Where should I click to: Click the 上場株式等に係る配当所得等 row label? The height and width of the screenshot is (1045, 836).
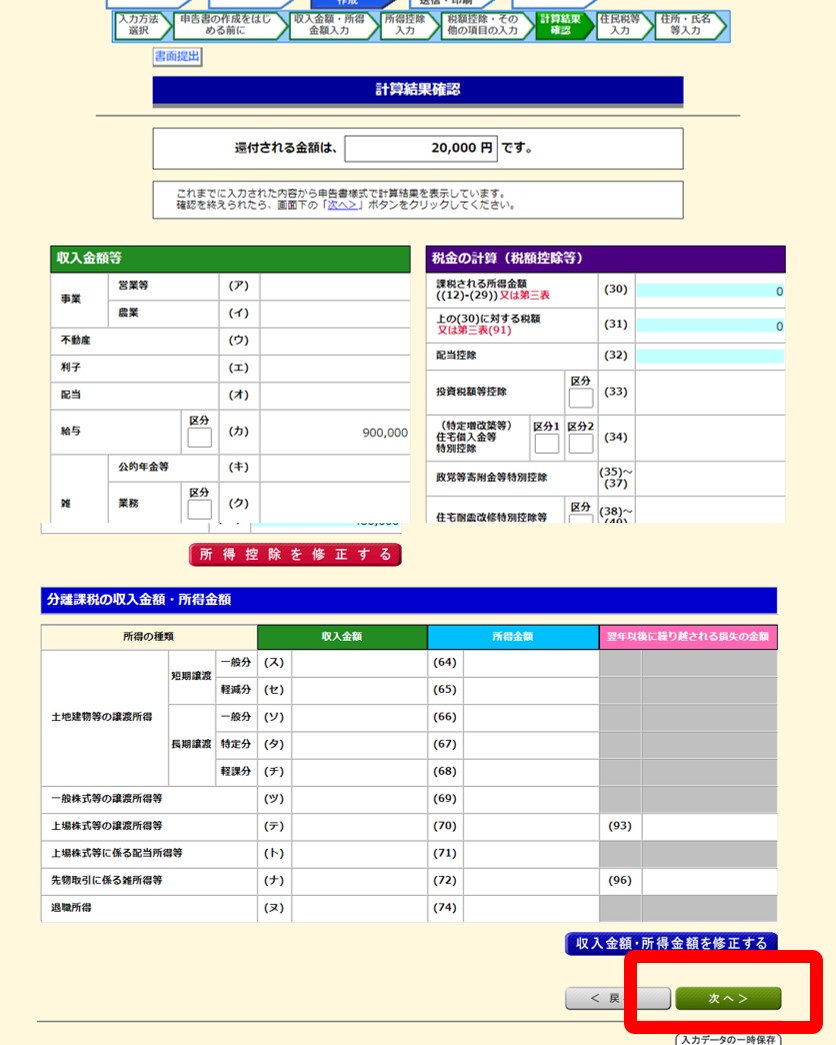click(117, 853)
